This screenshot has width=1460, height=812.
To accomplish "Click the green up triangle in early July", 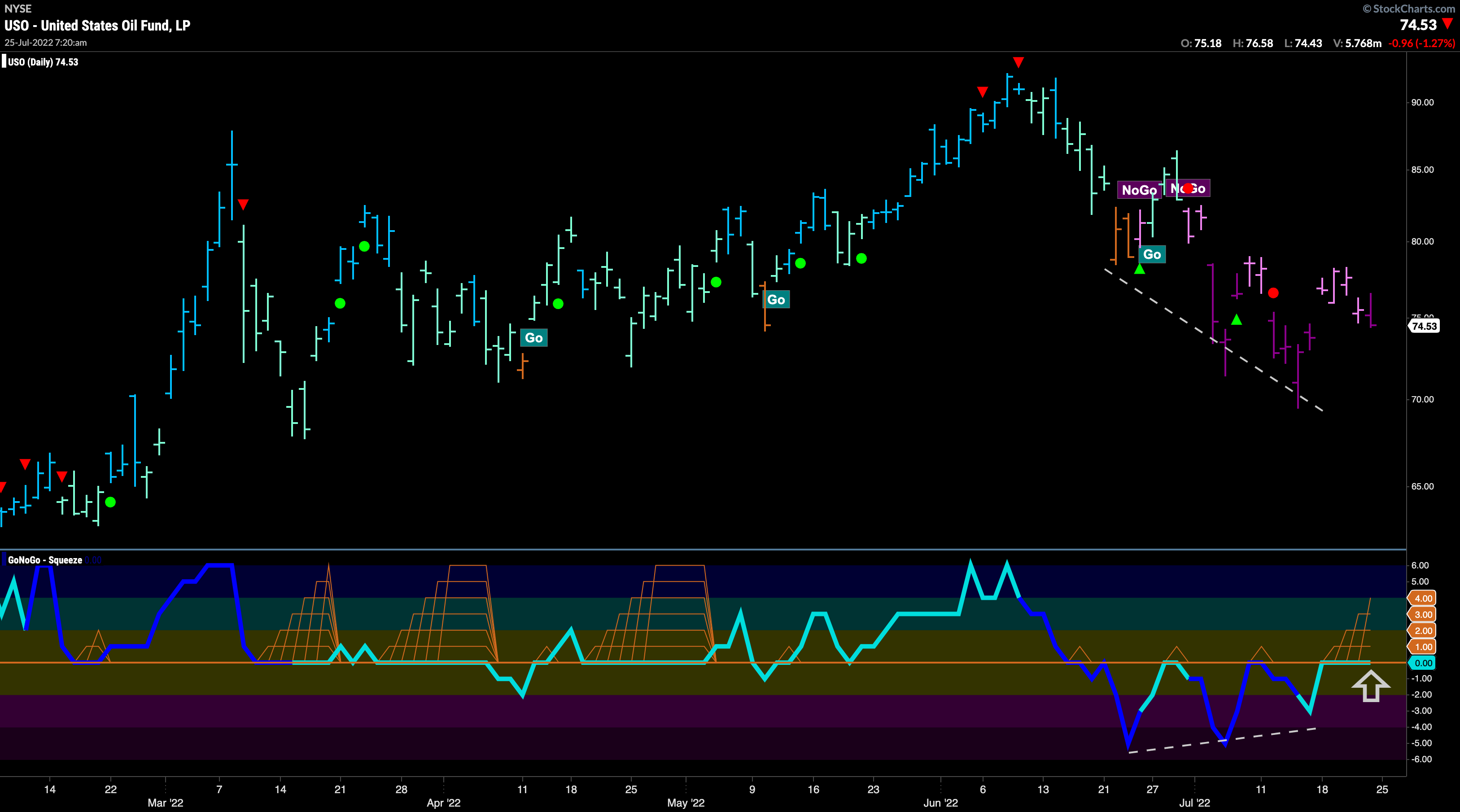I will point(1237,319).
